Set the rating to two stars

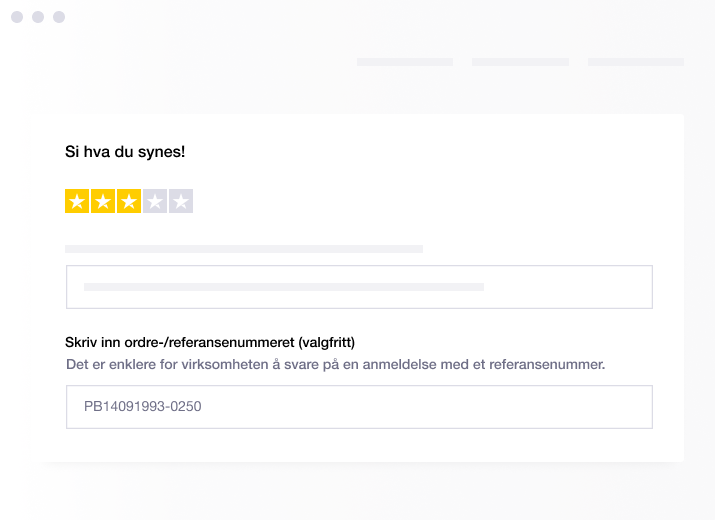click(x=103, y=201)
